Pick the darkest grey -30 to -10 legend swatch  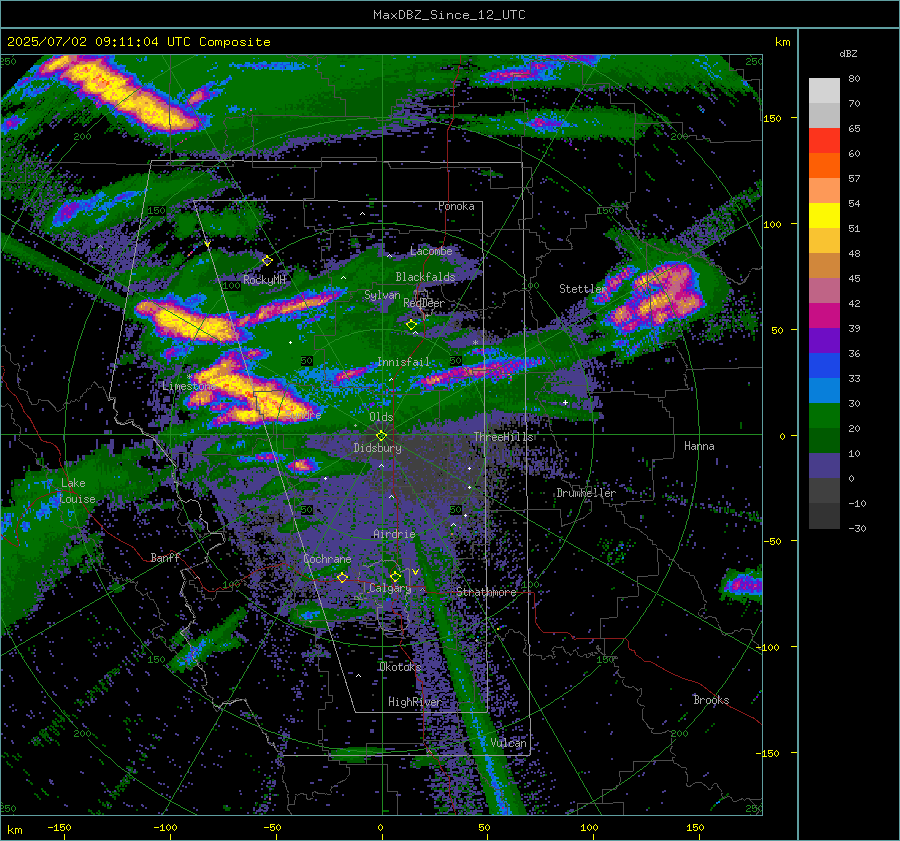(x=824, y=515)
